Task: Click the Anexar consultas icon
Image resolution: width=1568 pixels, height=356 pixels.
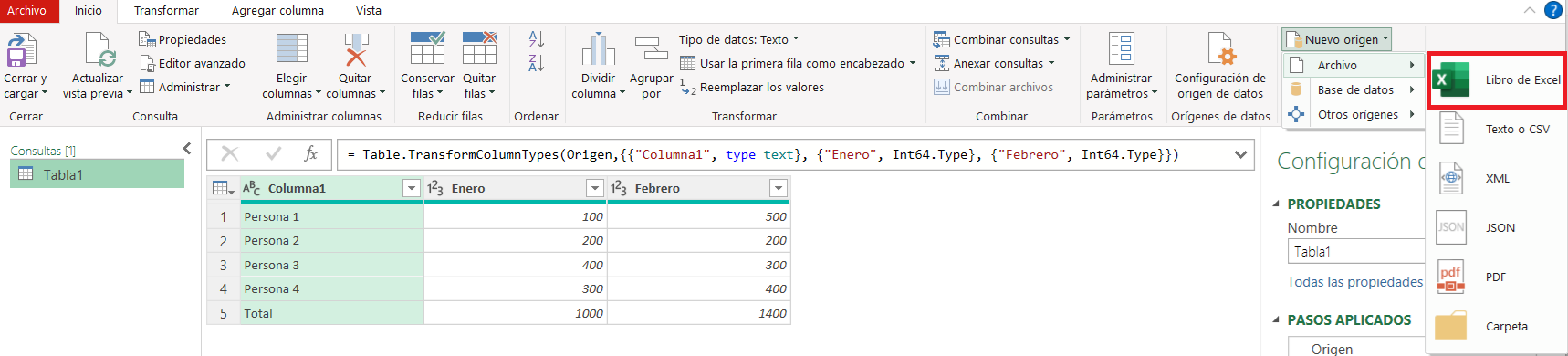Action: [942, 63]
